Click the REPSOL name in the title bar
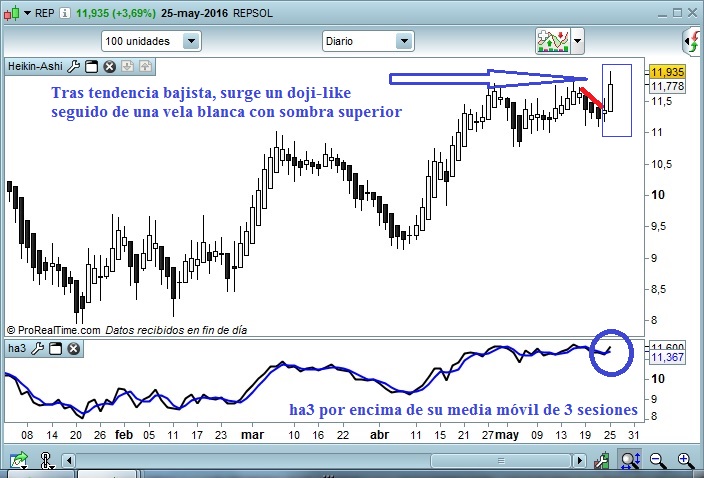Screen dimensions: 704x478 pos(253,13)
